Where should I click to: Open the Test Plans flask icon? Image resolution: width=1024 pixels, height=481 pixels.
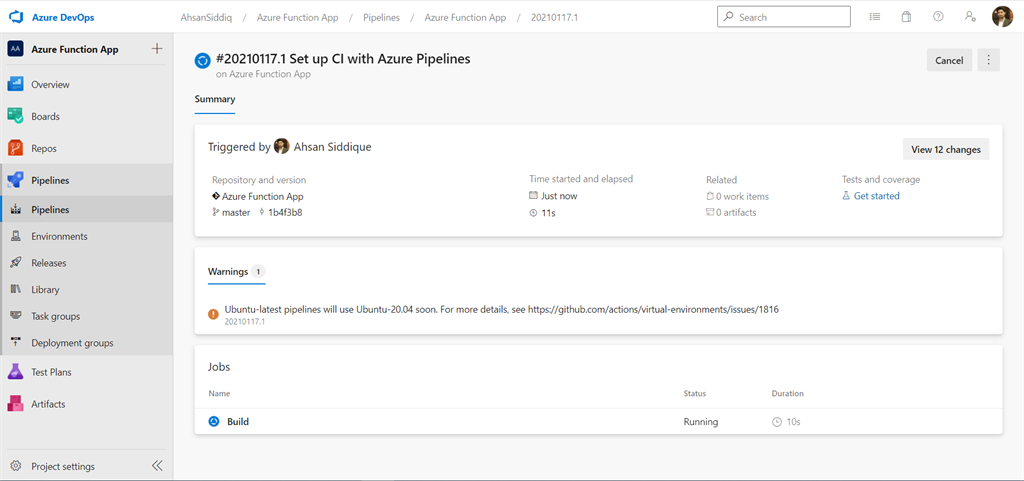(x=16, y=372)
